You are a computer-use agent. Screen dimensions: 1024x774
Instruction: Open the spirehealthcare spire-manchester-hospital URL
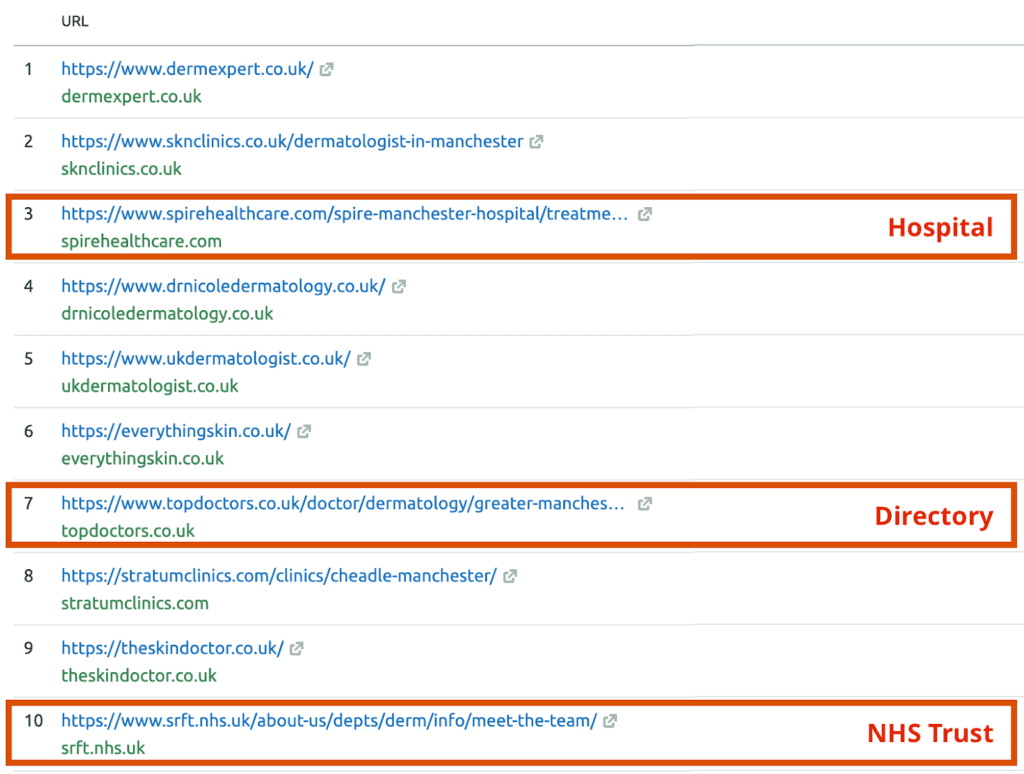point(344,214)
